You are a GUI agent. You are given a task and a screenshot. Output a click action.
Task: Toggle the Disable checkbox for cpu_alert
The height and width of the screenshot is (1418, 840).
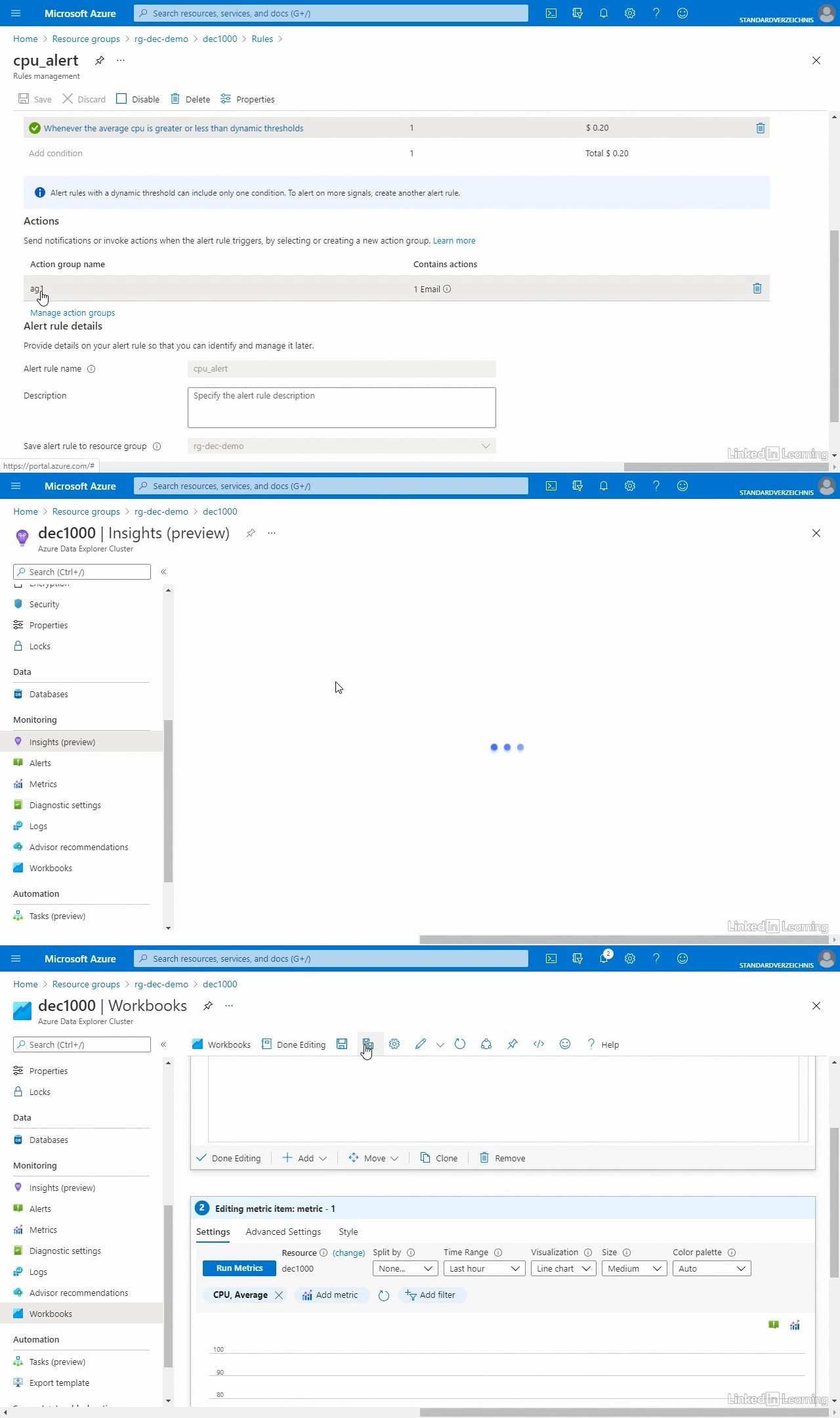pyautogui.click(x=121, y=99)
